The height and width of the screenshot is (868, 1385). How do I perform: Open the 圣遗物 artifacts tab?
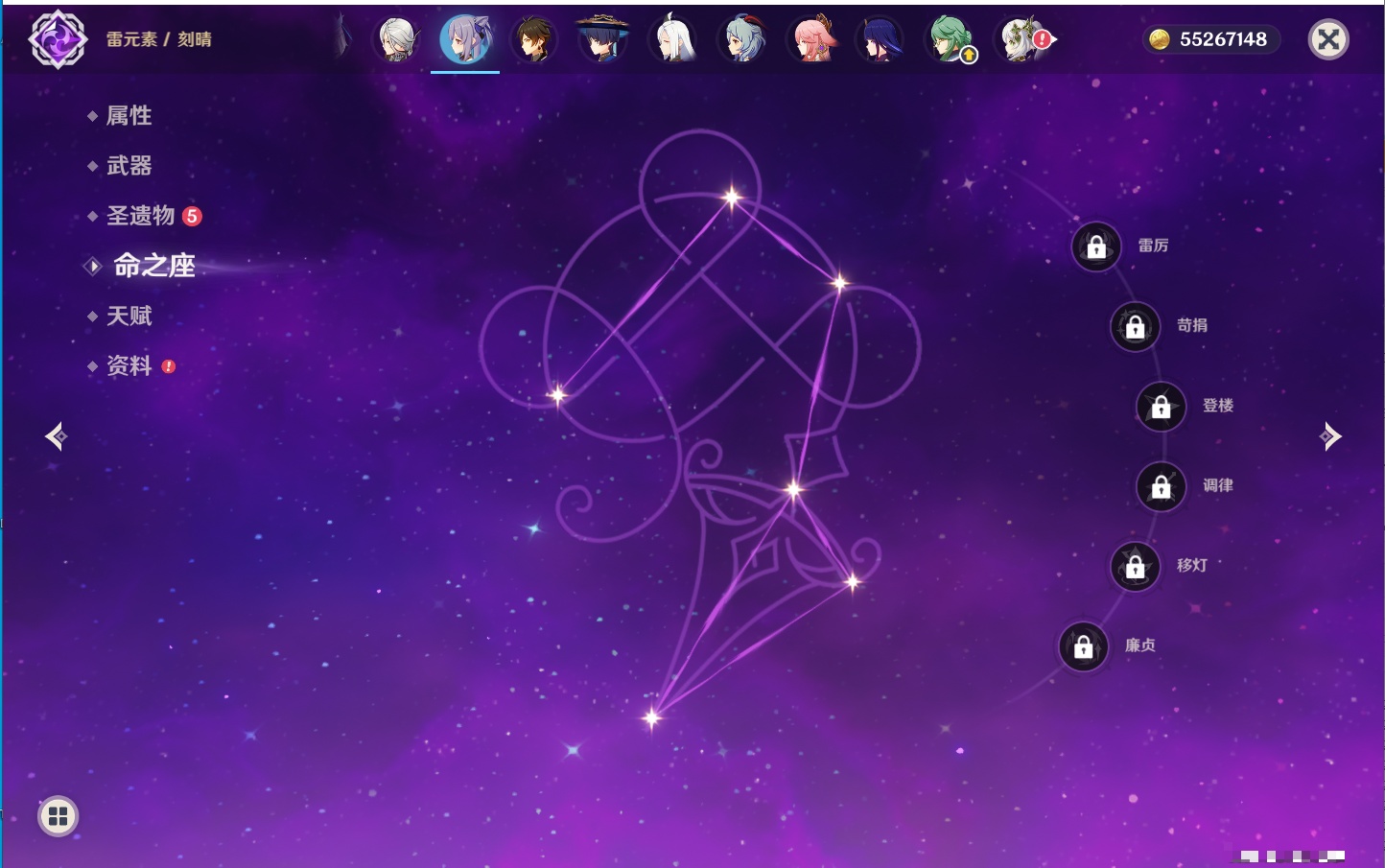click(140, 216)
